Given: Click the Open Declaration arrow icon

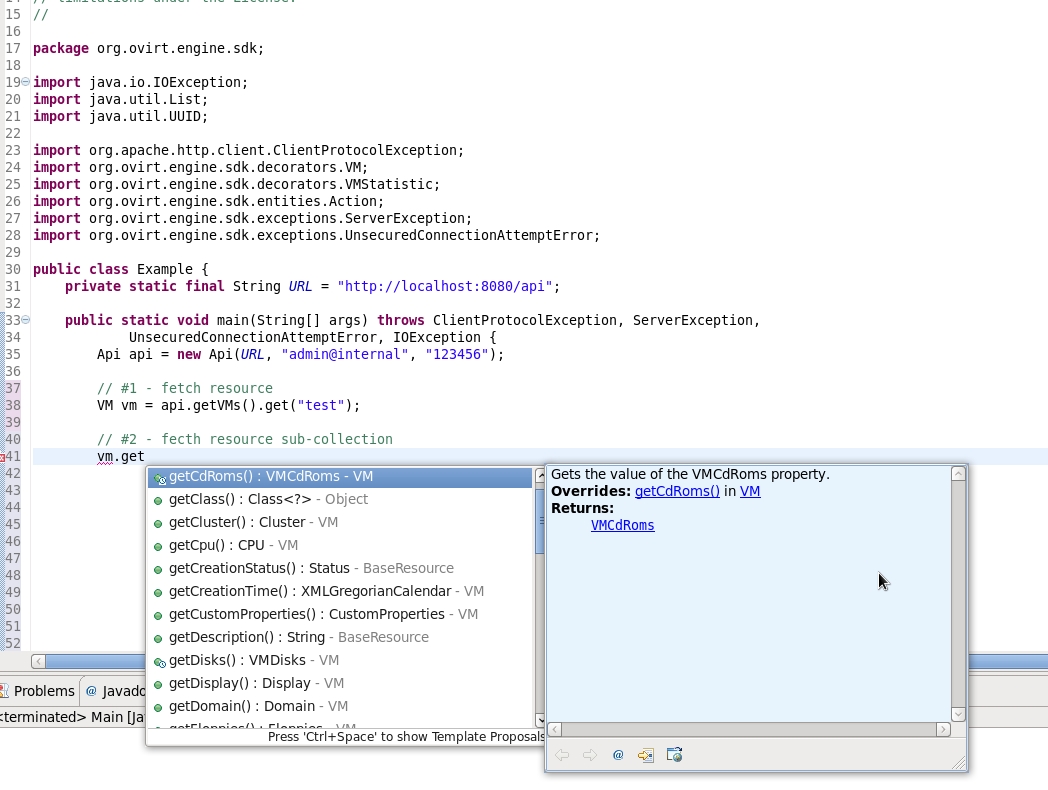Looking at the screenshot, I should 646,755.
